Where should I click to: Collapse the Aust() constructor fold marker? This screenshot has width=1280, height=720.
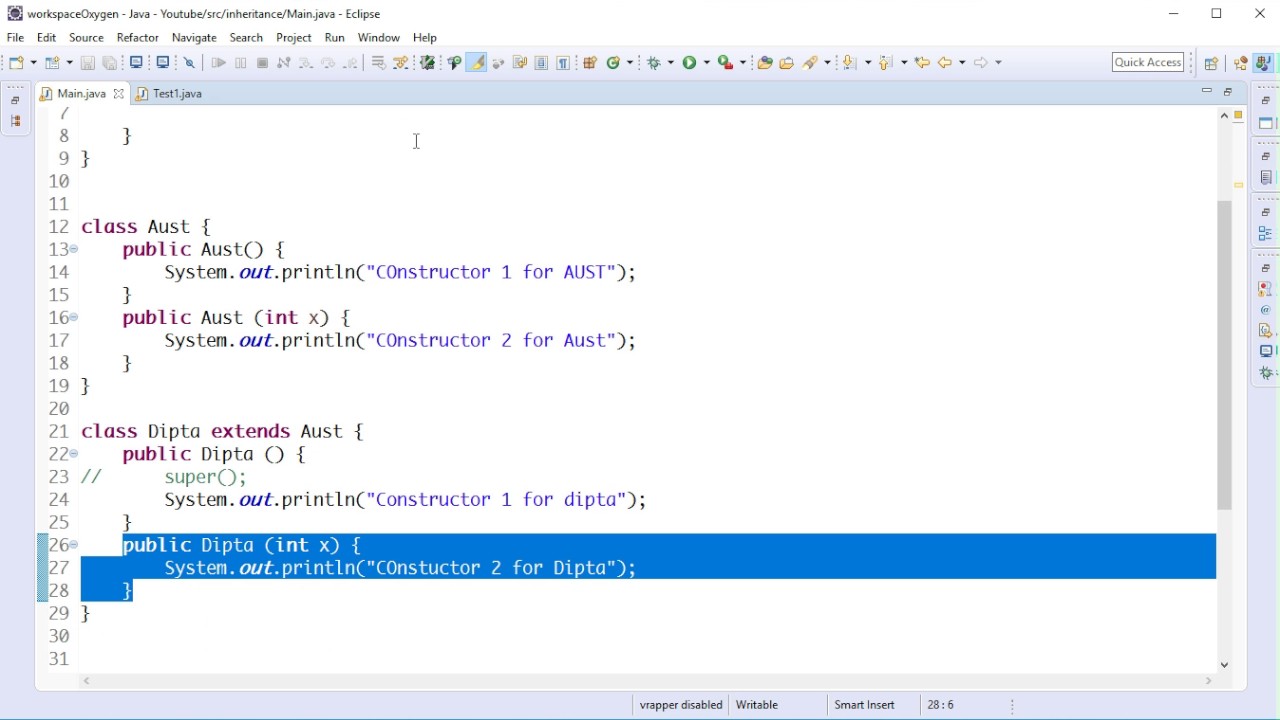click(x=74, y=249)
